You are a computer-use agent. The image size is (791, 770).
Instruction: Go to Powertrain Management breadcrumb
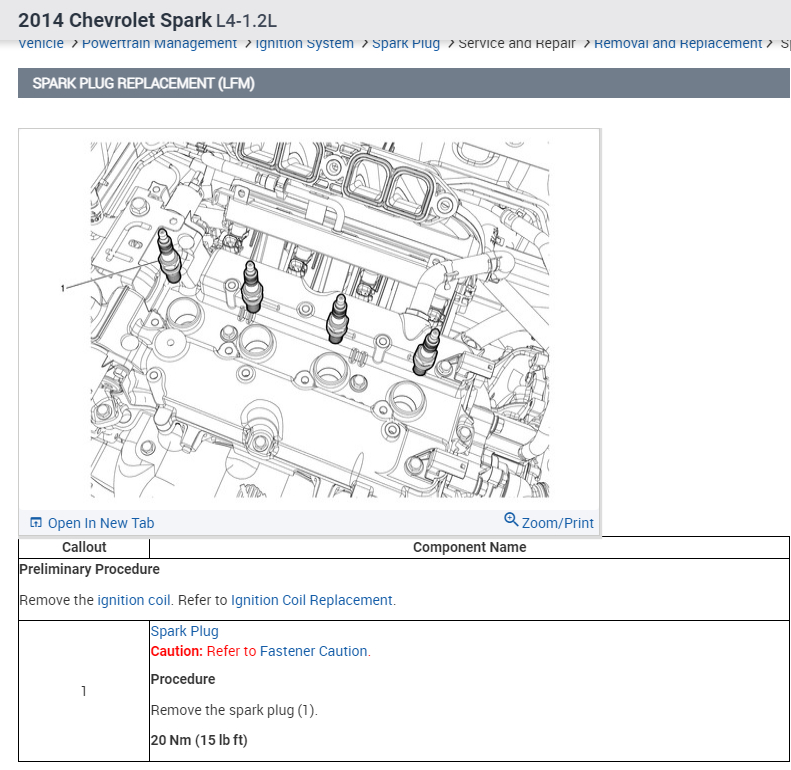click(x=159, y=43)
